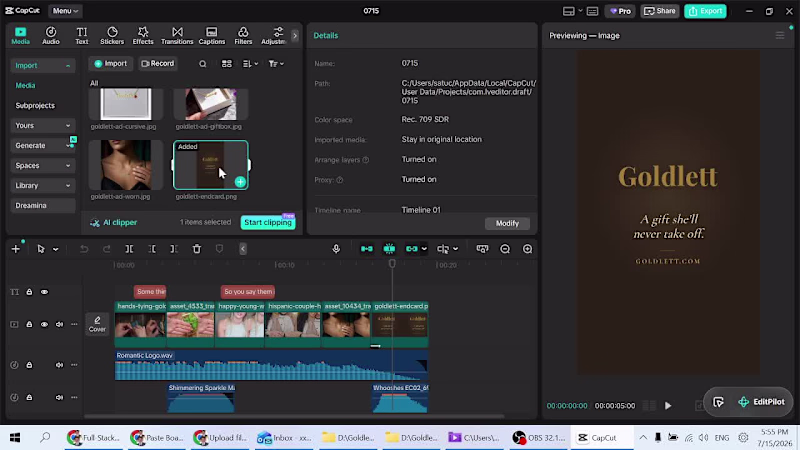The image size is (800, 450).
Task: Hide the text track with eye icon
Action: click(44, 292)
